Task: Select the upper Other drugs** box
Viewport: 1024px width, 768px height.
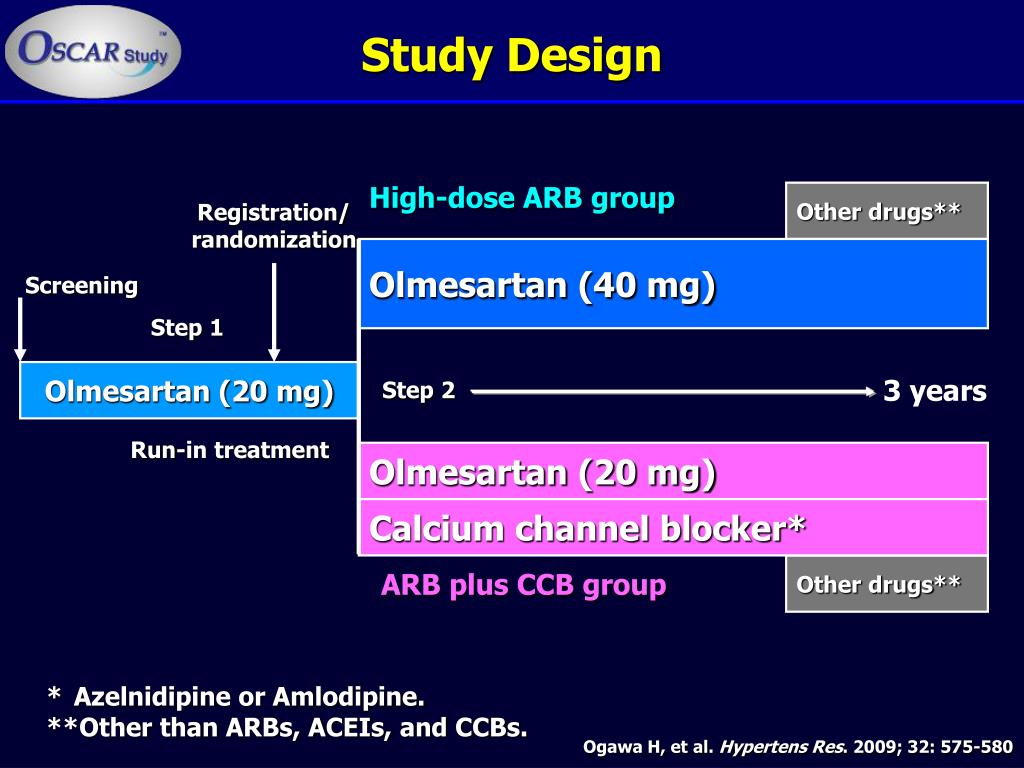Action: pyautogui.click(x=887, y=210)
